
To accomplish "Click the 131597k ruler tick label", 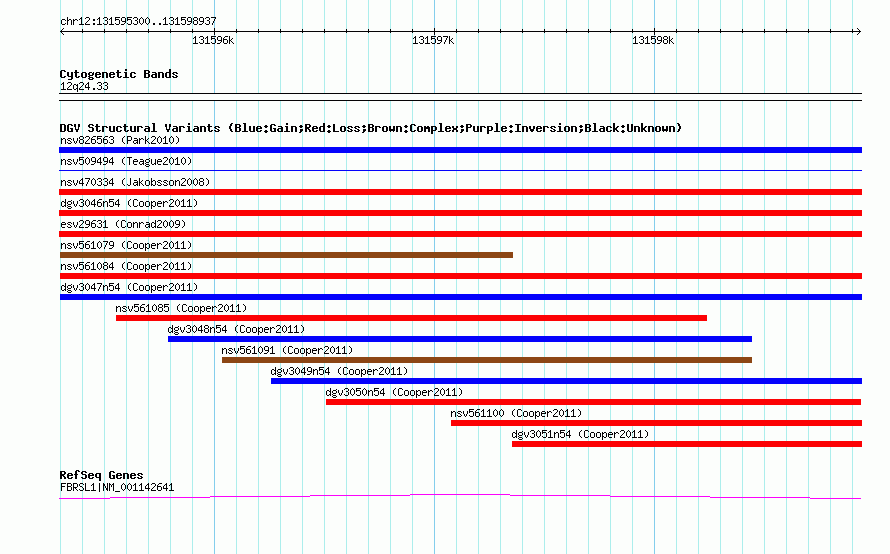I will point(433,40).
